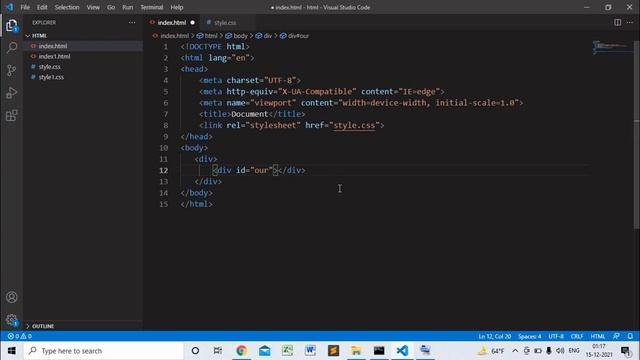Click the html breadcrumb item
640x360 pixels.
tap(208, 36)
